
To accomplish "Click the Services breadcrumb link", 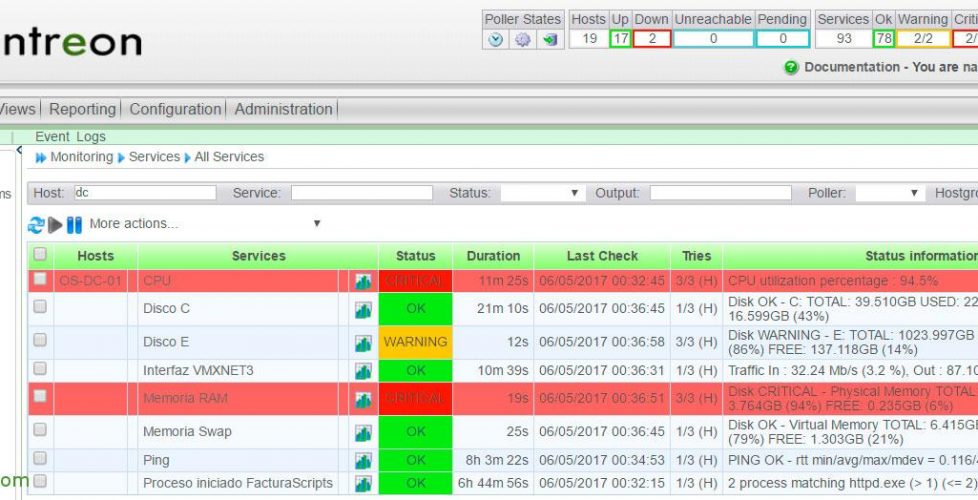I will tap(154, 157).
